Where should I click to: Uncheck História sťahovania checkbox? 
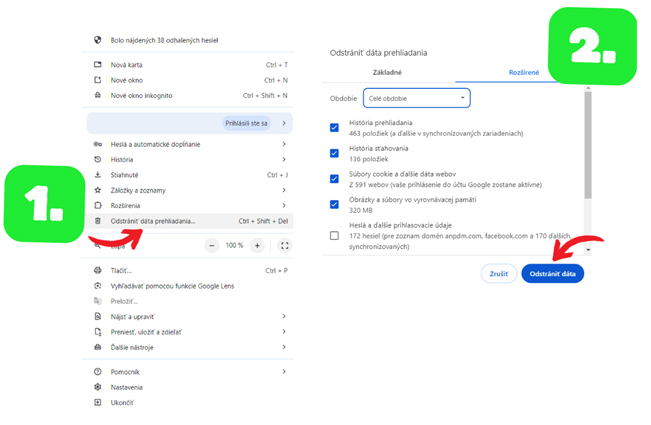coord(335,153)
